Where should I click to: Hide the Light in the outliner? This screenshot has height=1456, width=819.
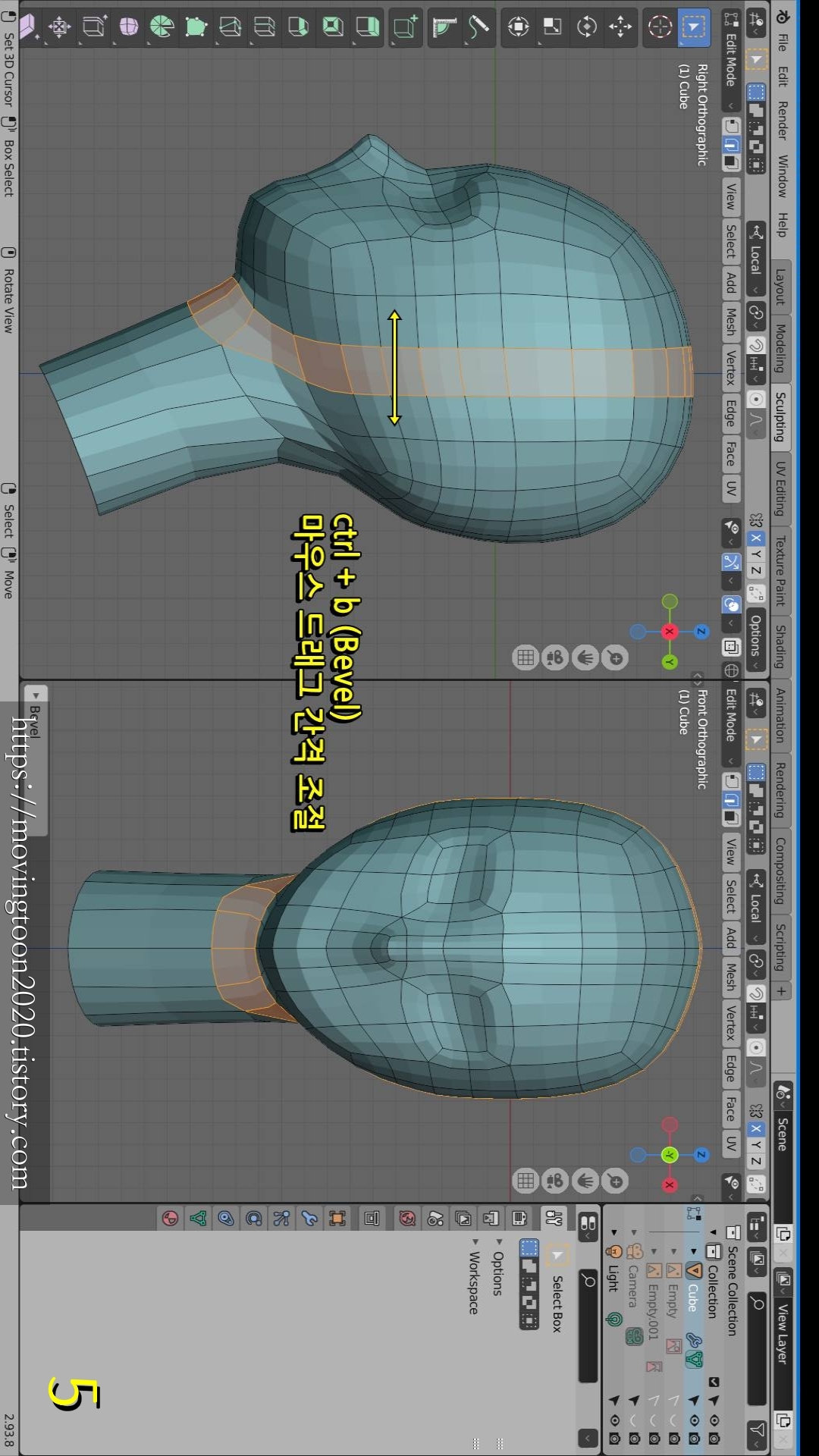tap(614, 1420)
